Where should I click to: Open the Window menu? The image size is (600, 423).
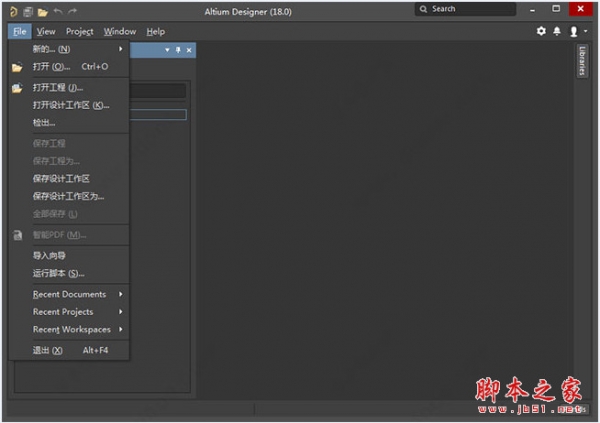[120, 31]
